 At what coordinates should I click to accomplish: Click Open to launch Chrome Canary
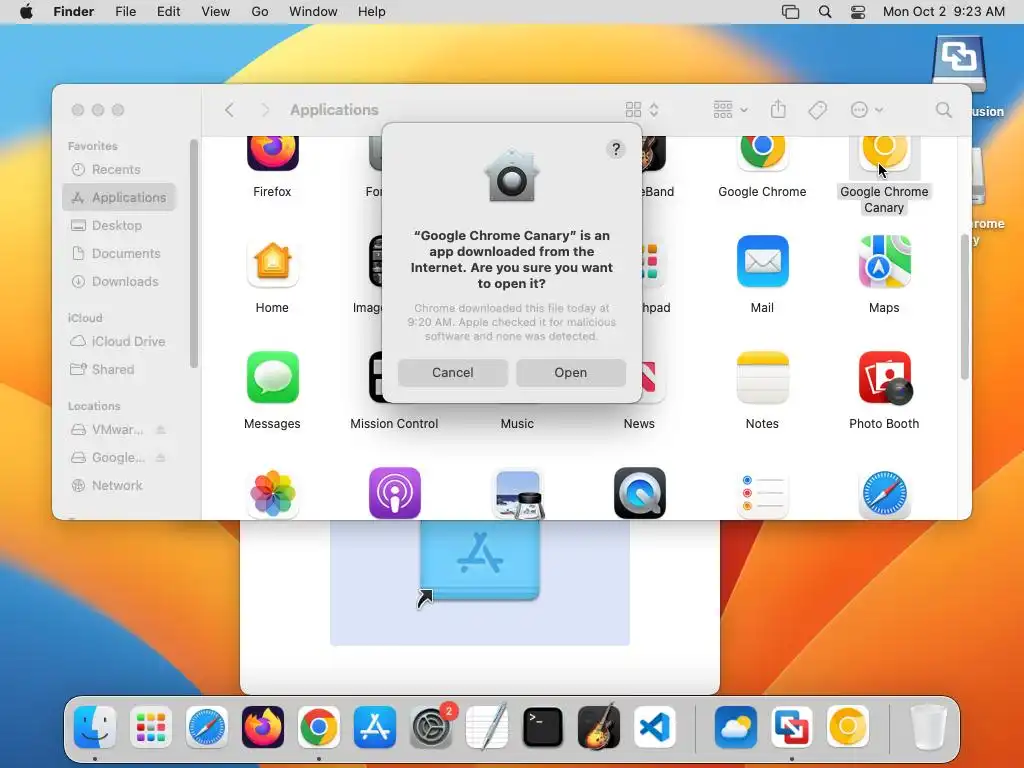[571, 372]
